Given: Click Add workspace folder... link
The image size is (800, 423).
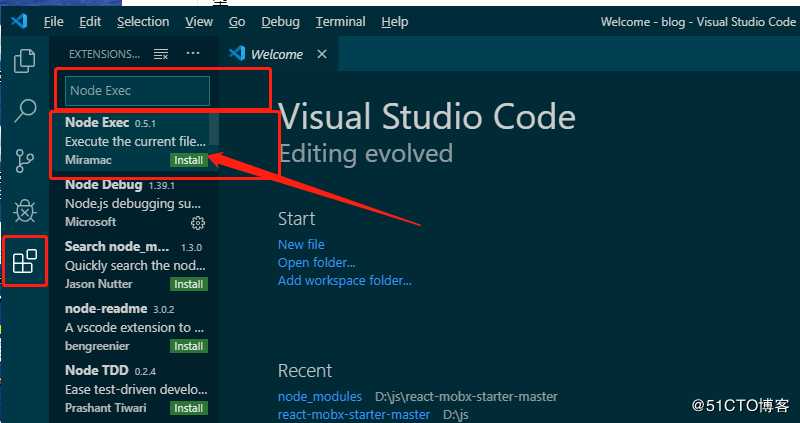Looking at the screenshot, I should pos(344,281).
